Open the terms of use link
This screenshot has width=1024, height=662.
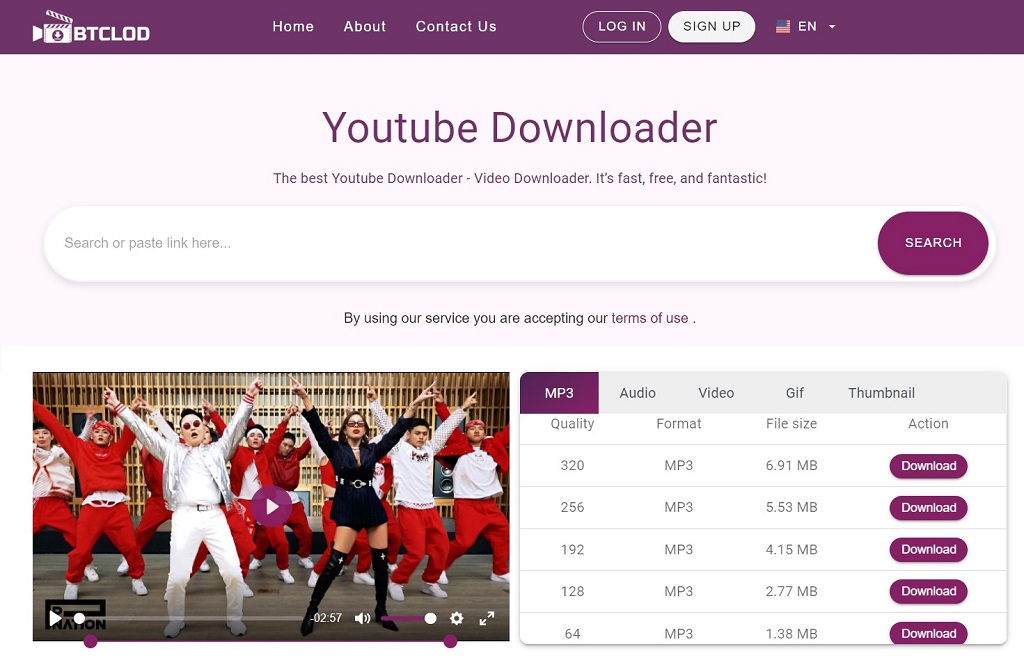coord(650,319)
